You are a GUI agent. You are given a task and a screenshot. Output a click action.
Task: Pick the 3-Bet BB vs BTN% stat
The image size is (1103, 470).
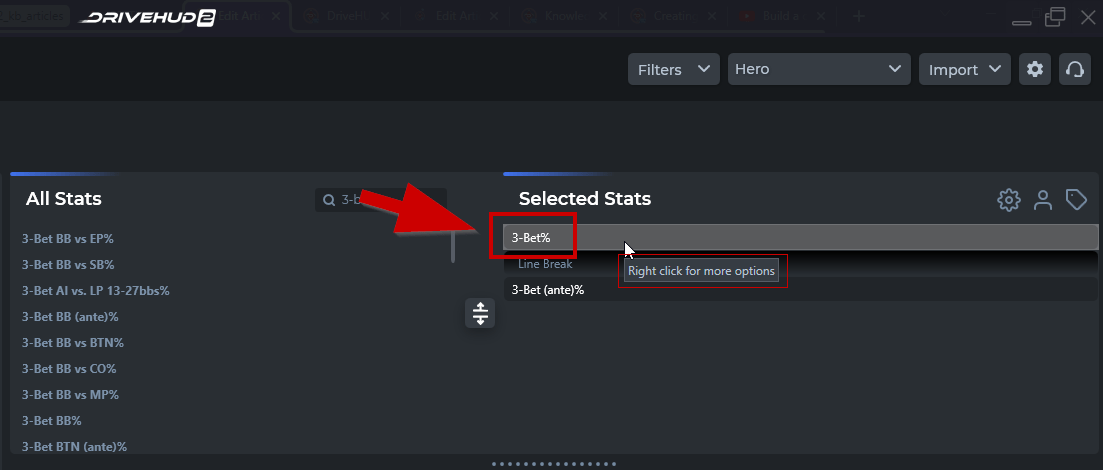[x=72, y=343]
